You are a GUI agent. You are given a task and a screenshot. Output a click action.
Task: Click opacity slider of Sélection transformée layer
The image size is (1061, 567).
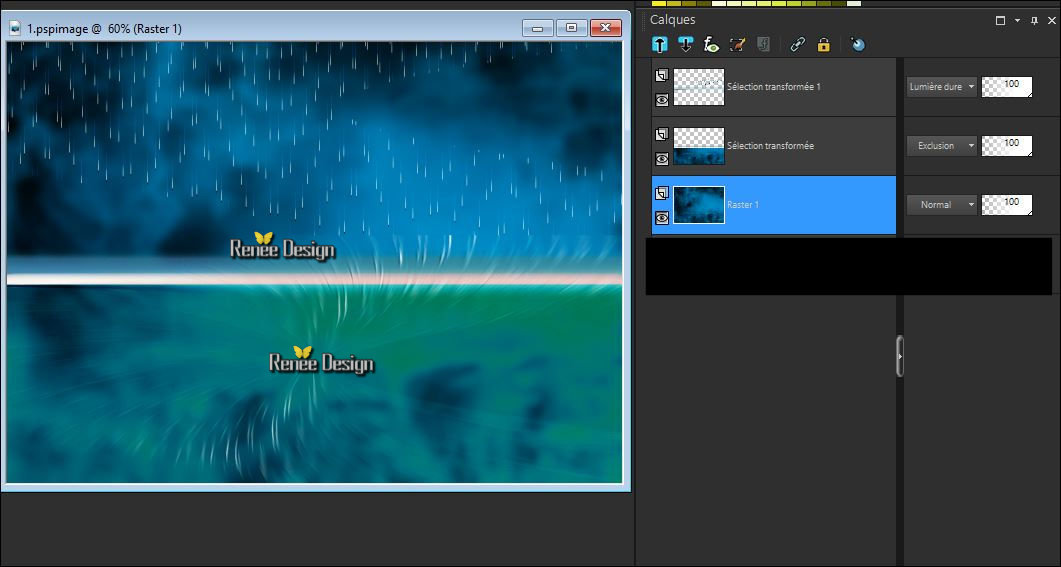1007,145
